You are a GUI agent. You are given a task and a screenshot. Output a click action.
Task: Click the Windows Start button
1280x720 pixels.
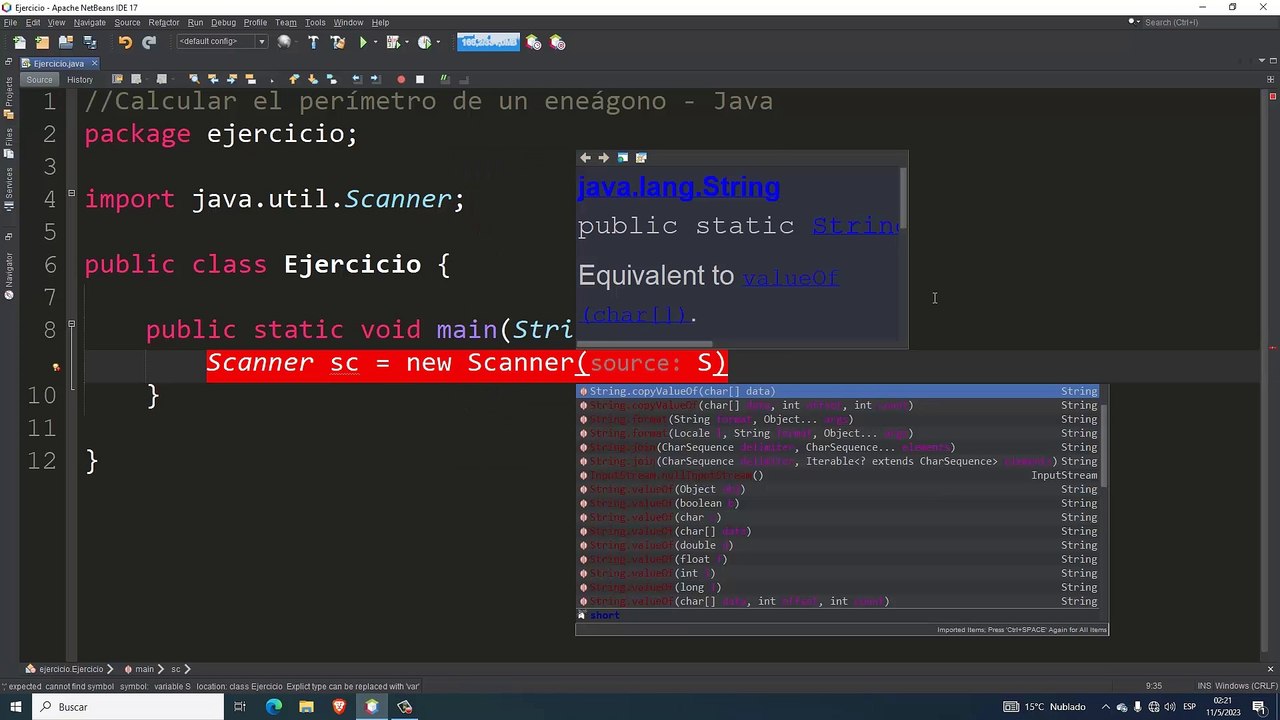coord(16,707)
